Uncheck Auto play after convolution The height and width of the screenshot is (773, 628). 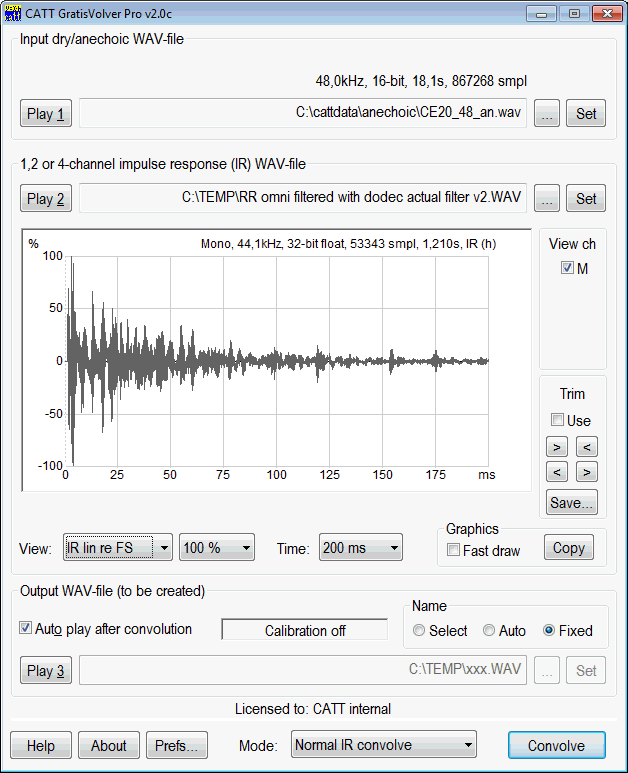pos(26,629)
